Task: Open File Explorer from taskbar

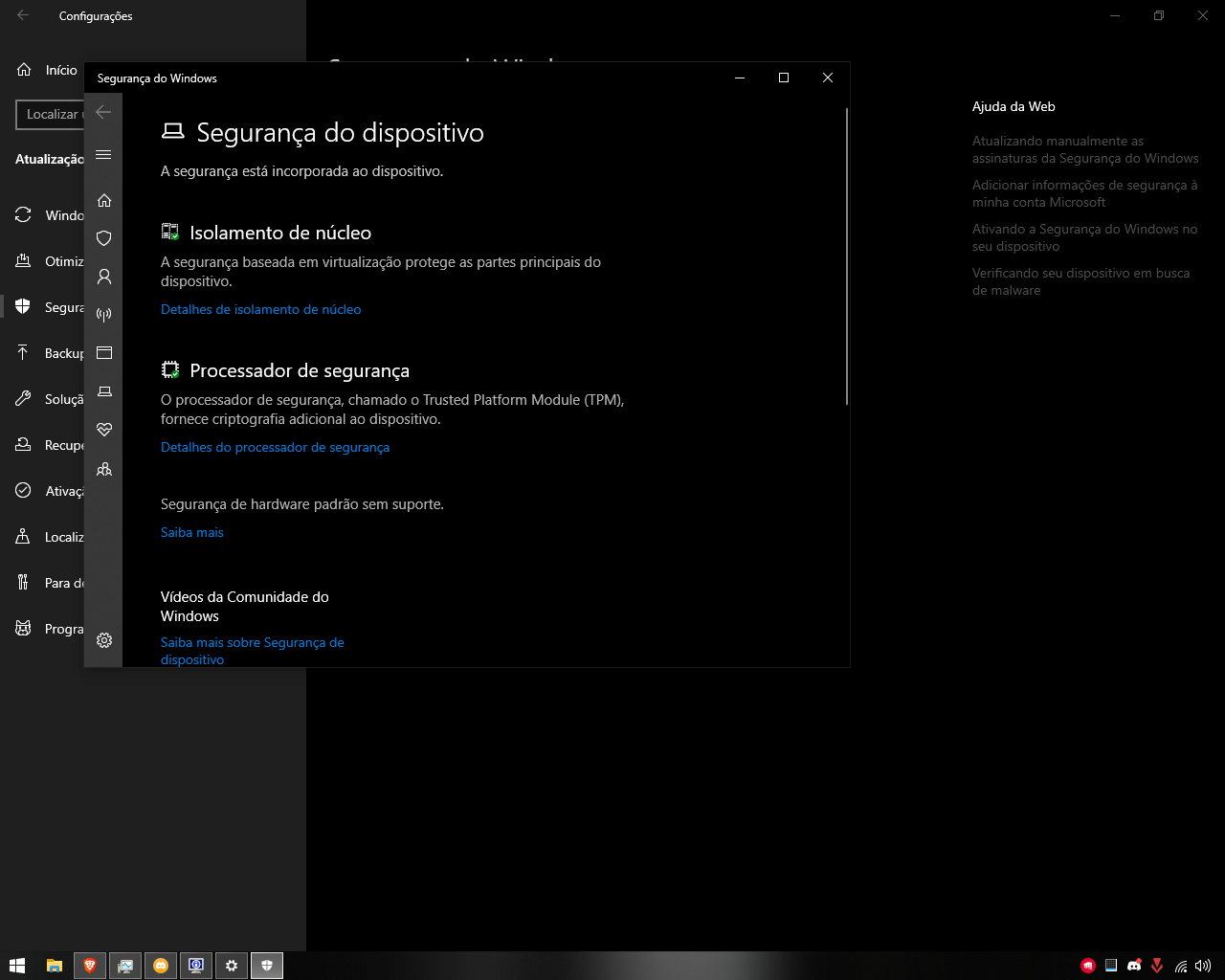Action: click(x=55, y=966)
